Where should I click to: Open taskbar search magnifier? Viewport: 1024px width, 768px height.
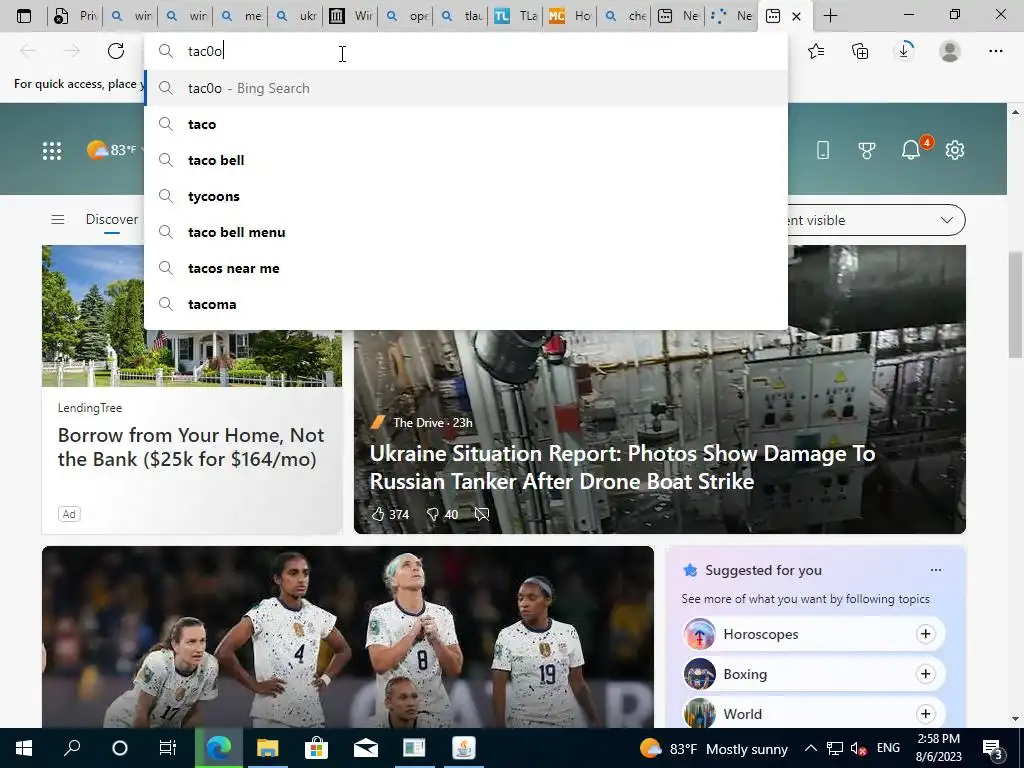pos(72,748)
